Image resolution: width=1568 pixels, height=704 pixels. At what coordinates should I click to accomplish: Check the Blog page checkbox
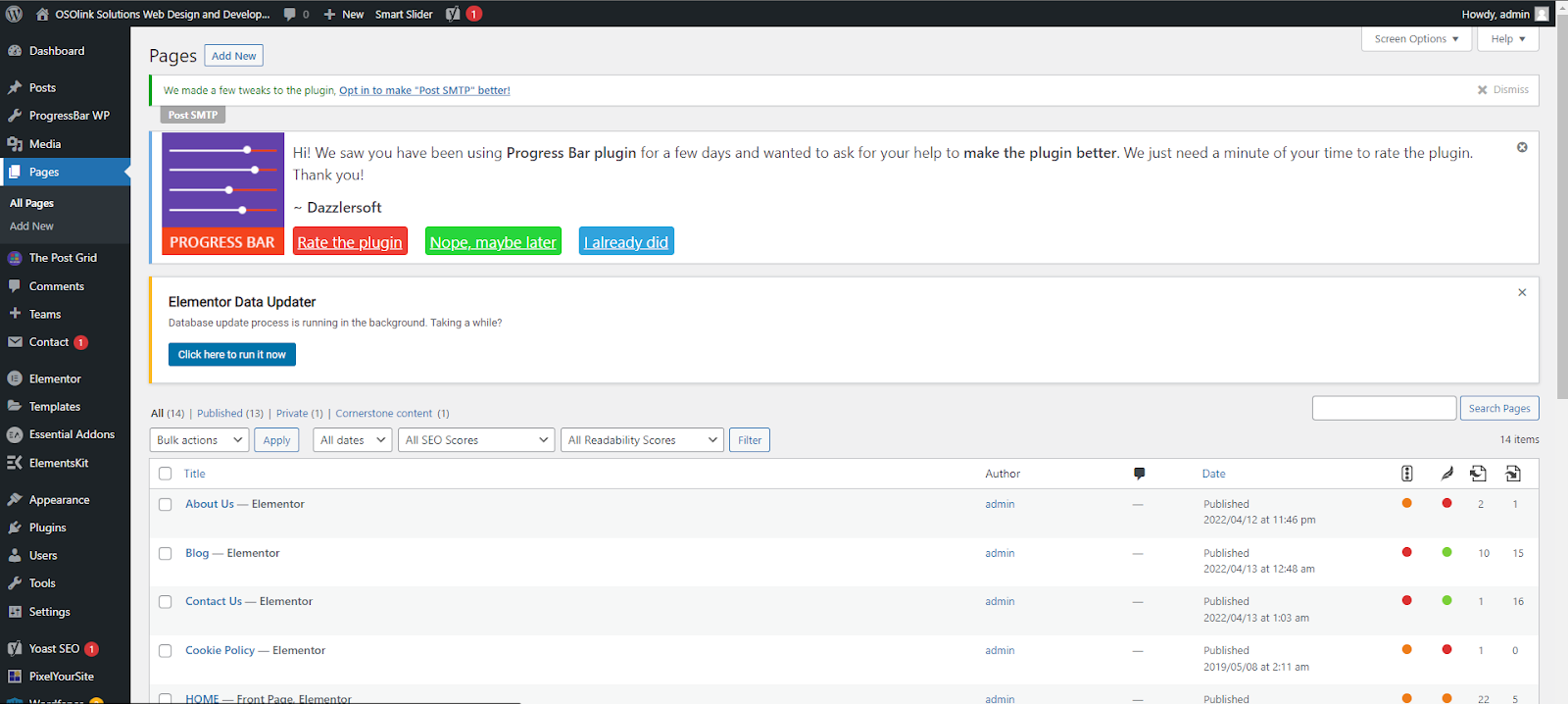pos(165,554)
